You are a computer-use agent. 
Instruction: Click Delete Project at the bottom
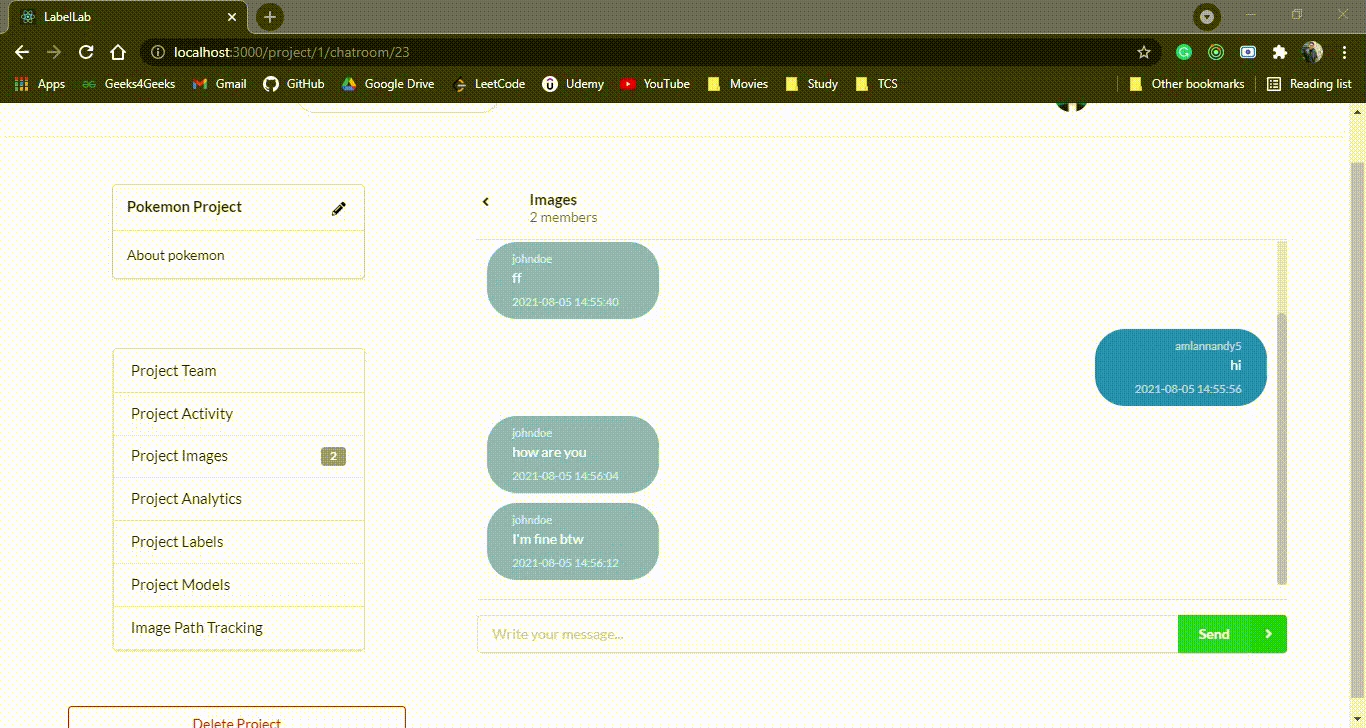[237, 721]
